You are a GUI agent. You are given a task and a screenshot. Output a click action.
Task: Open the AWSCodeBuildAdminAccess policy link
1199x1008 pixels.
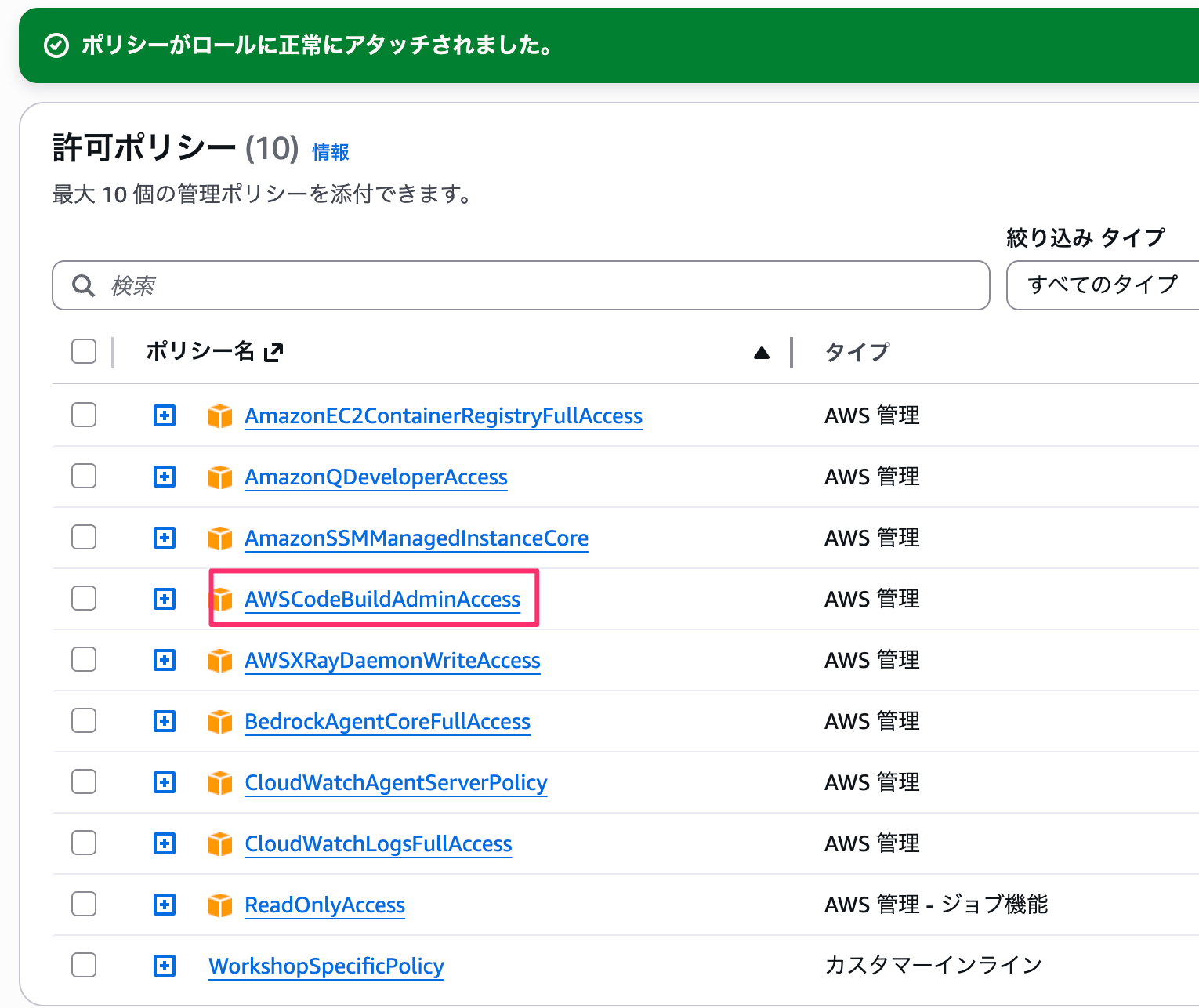coord(382,599)
